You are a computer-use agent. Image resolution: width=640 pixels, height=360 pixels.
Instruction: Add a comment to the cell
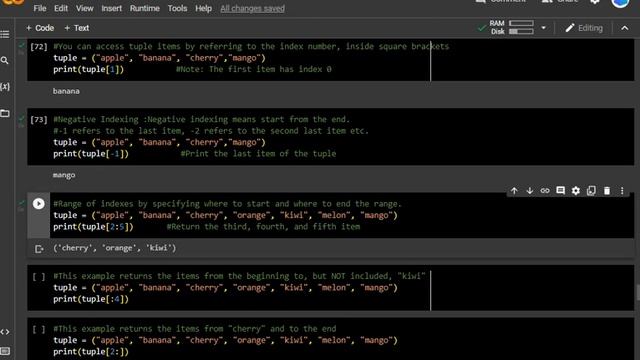click(x=560, y=191)
